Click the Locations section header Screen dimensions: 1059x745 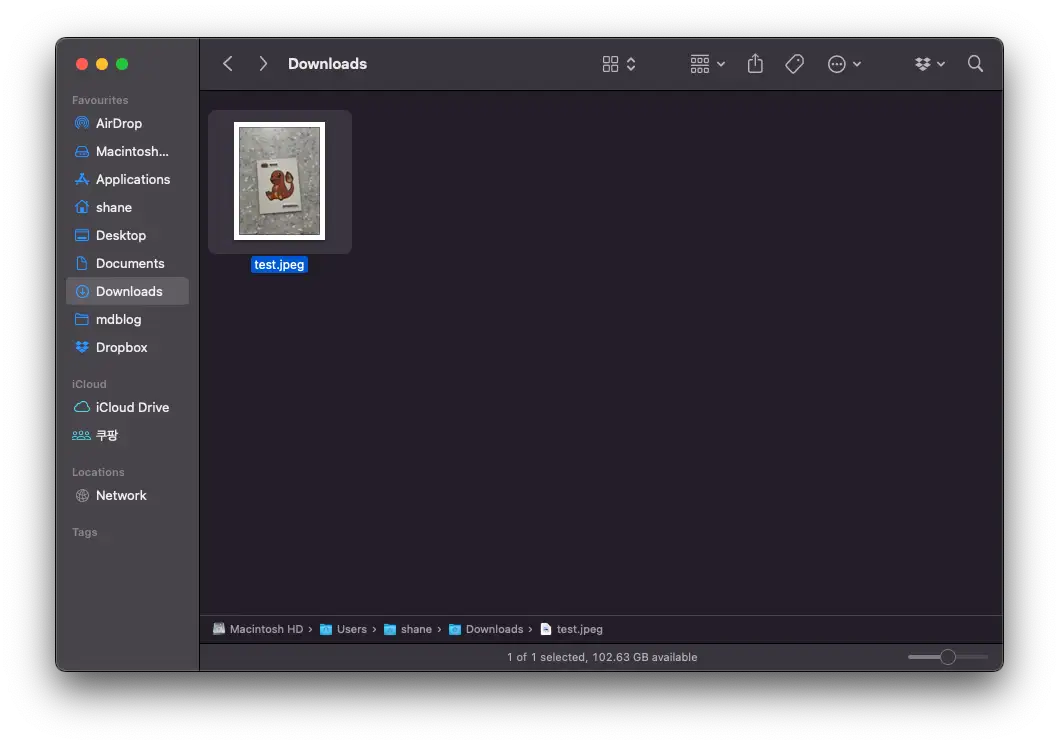click(98, 472)
